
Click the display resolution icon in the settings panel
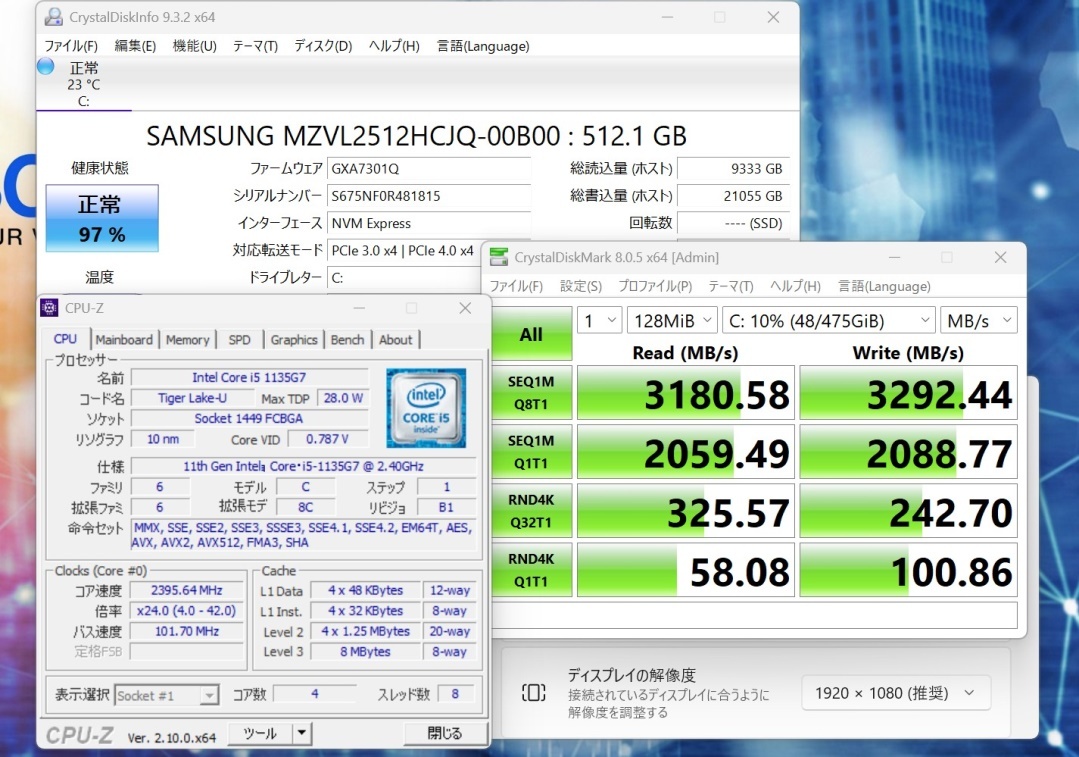533,692
